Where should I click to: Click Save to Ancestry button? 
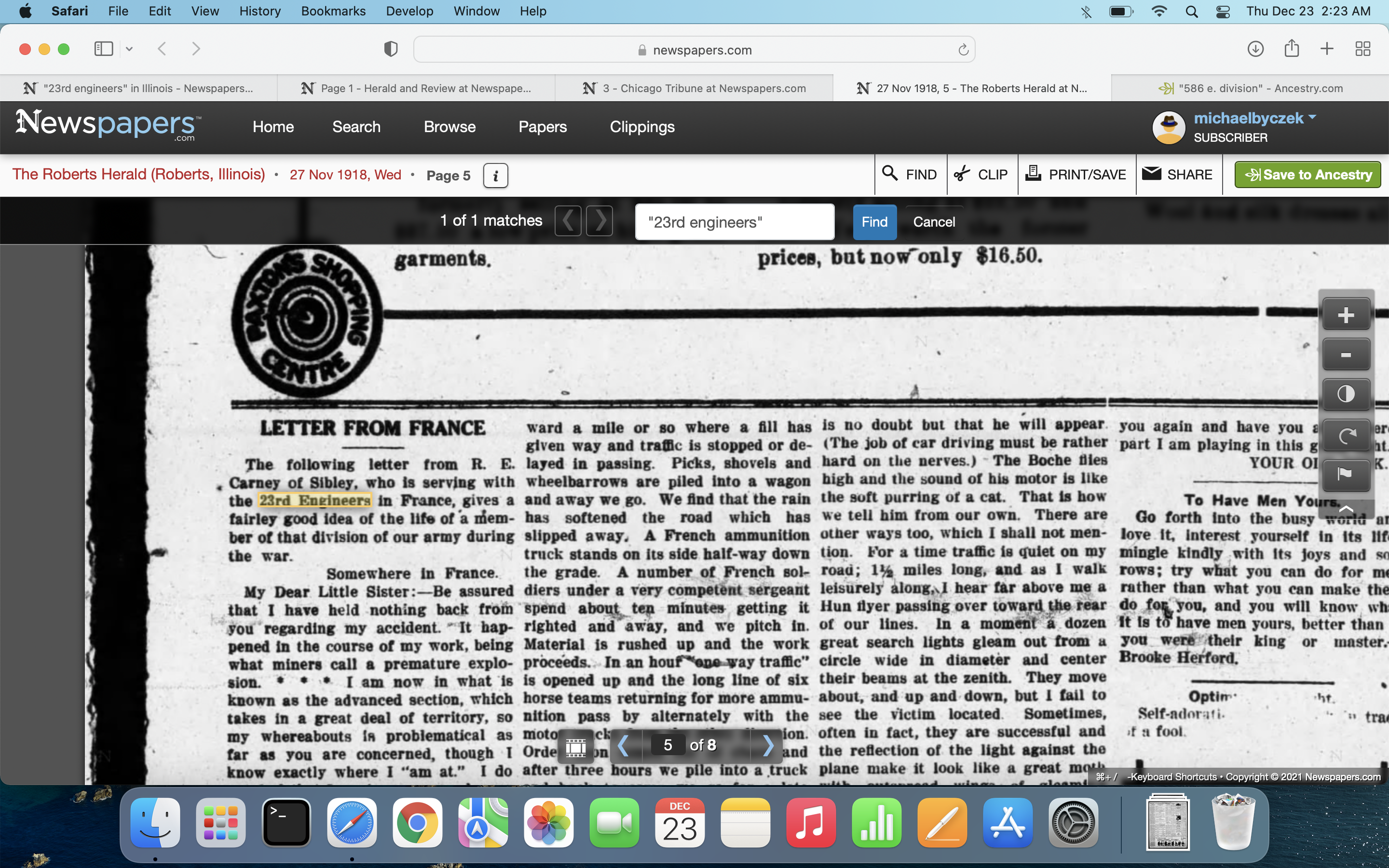tap(1307, 175)
